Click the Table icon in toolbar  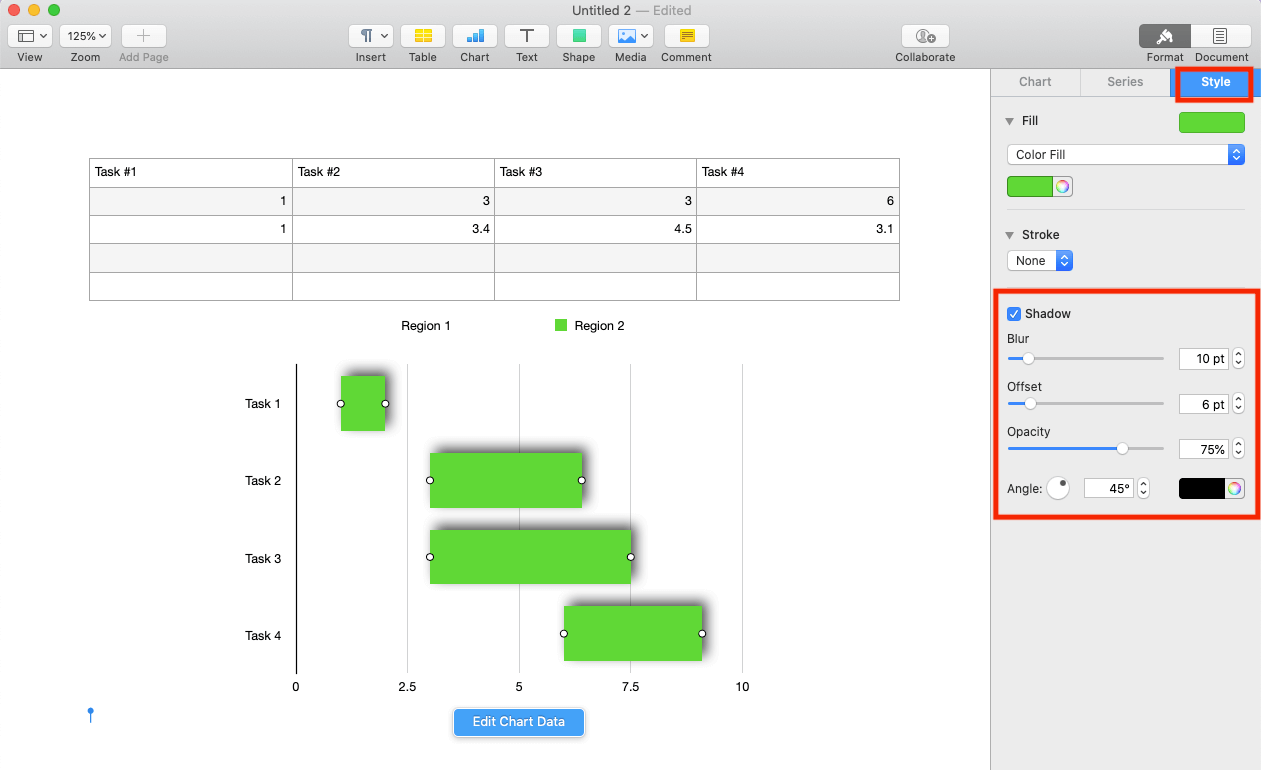[x=423, y=36]
